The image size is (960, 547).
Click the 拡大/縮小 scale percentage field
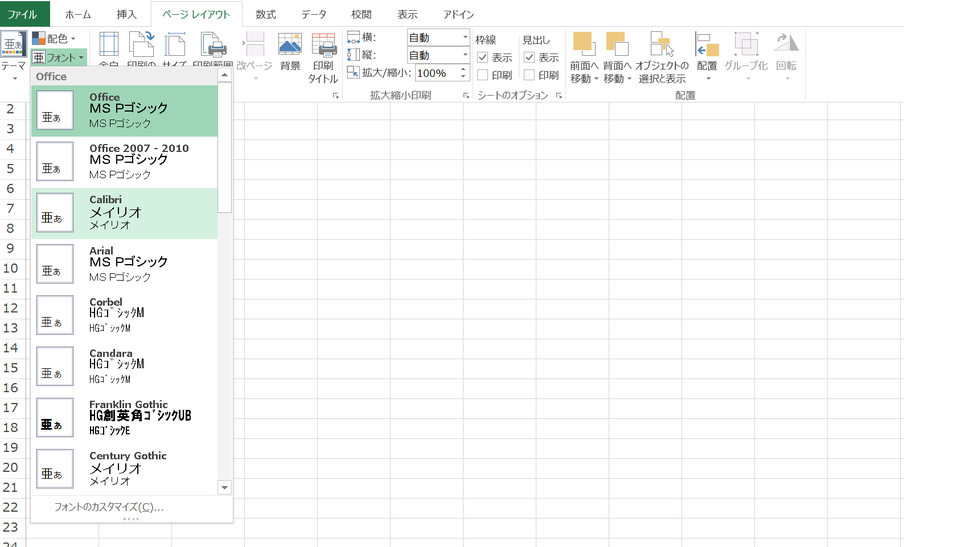[x=436, y=73]
